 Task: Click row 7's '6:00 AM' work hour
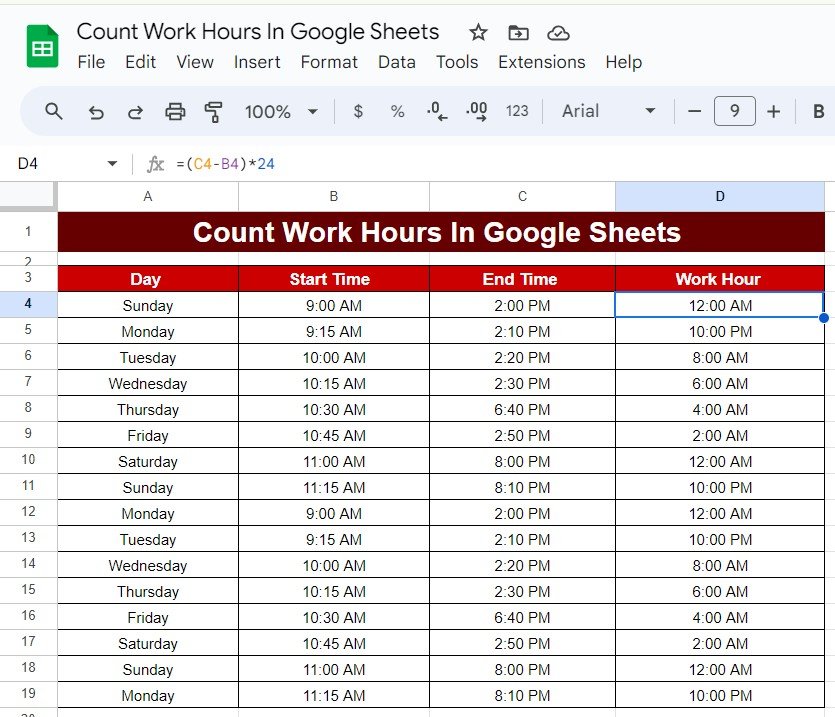[719, 384]
